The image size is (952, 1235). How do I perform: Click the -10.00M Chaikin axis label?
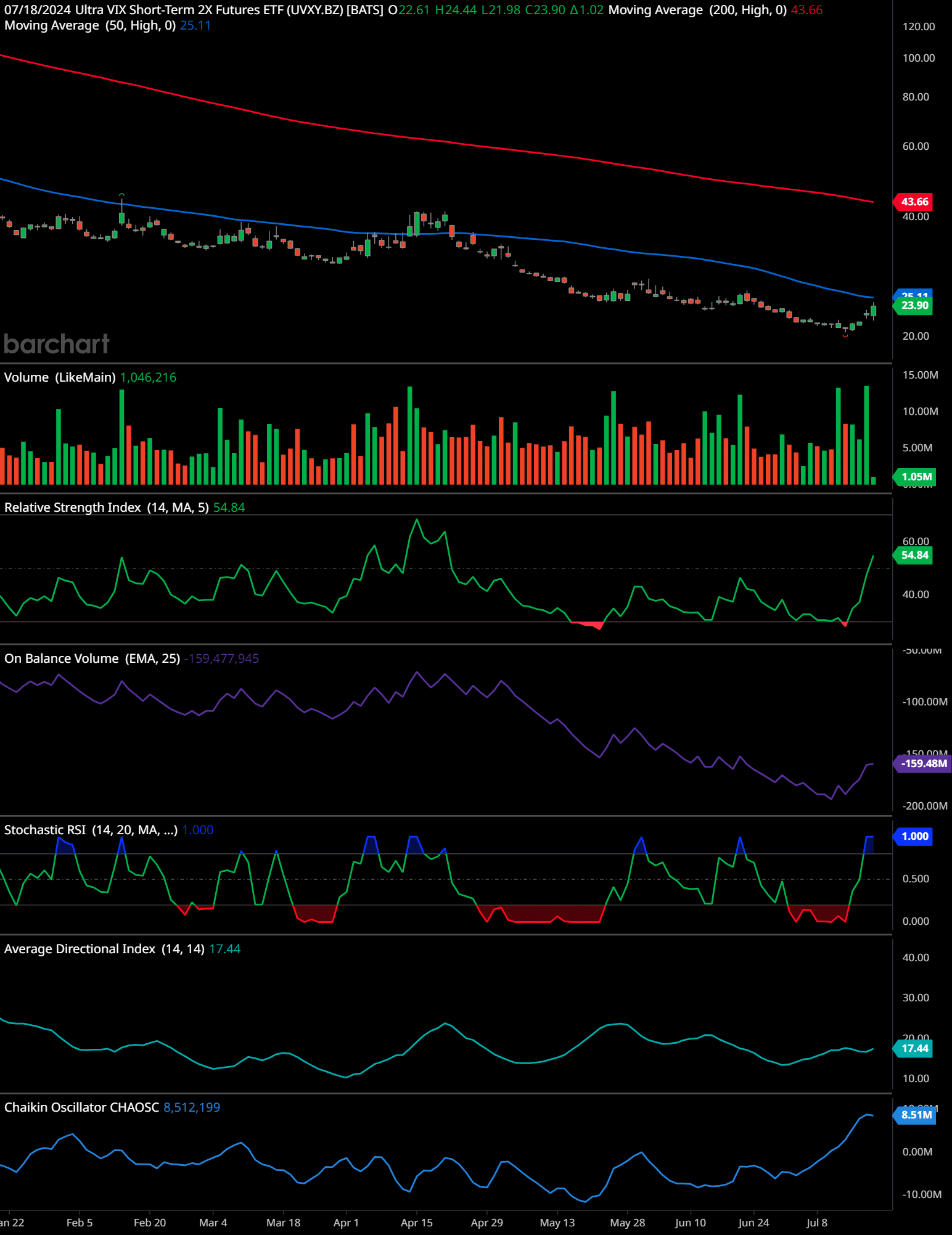point(922,1194)
